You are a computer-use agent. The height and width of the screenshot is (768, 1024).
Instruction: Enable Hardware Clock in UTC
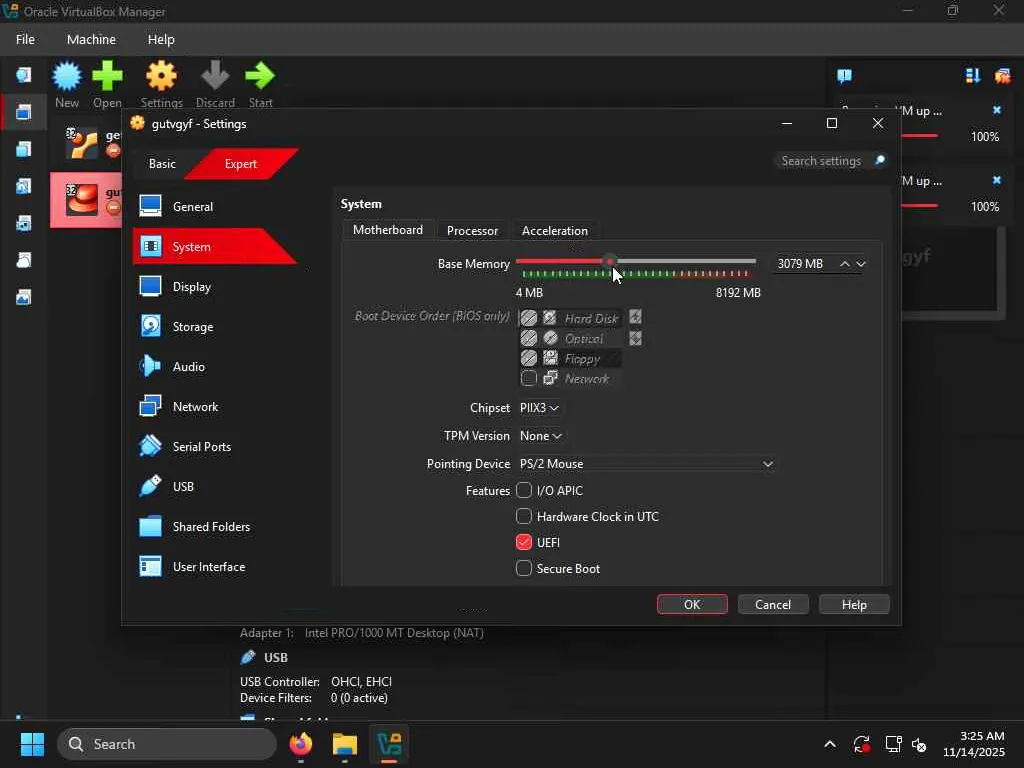tap(524, 517)
